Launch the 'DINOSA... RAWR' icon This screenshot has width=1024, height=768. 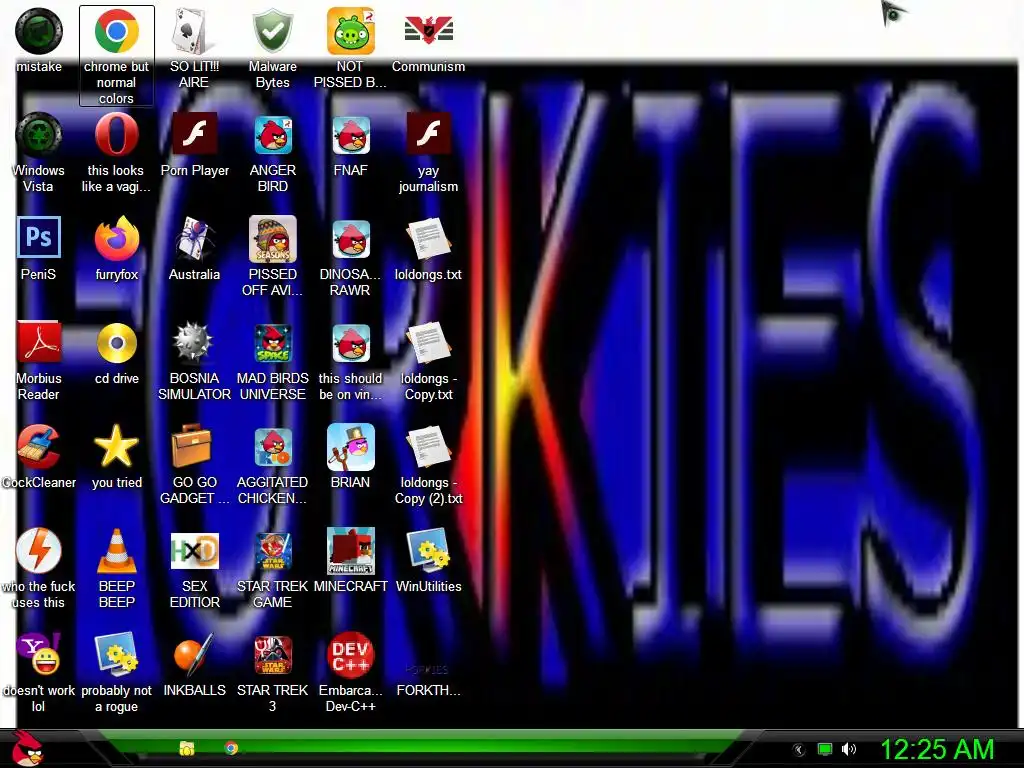coord(351,239)
